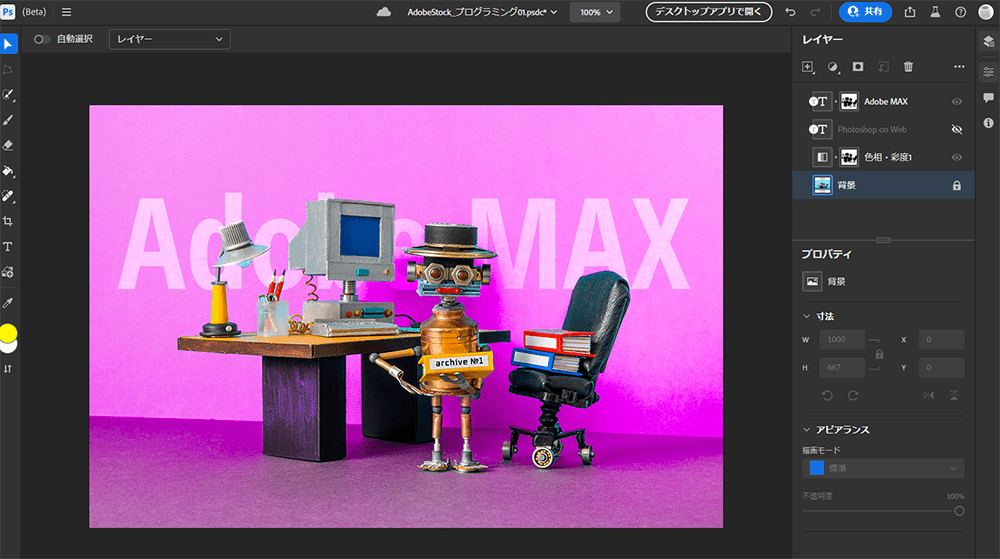Viewport: 1000px width, 559px height.
Task: Open the beta flask feedback icon
Action: tap(935, 12)
